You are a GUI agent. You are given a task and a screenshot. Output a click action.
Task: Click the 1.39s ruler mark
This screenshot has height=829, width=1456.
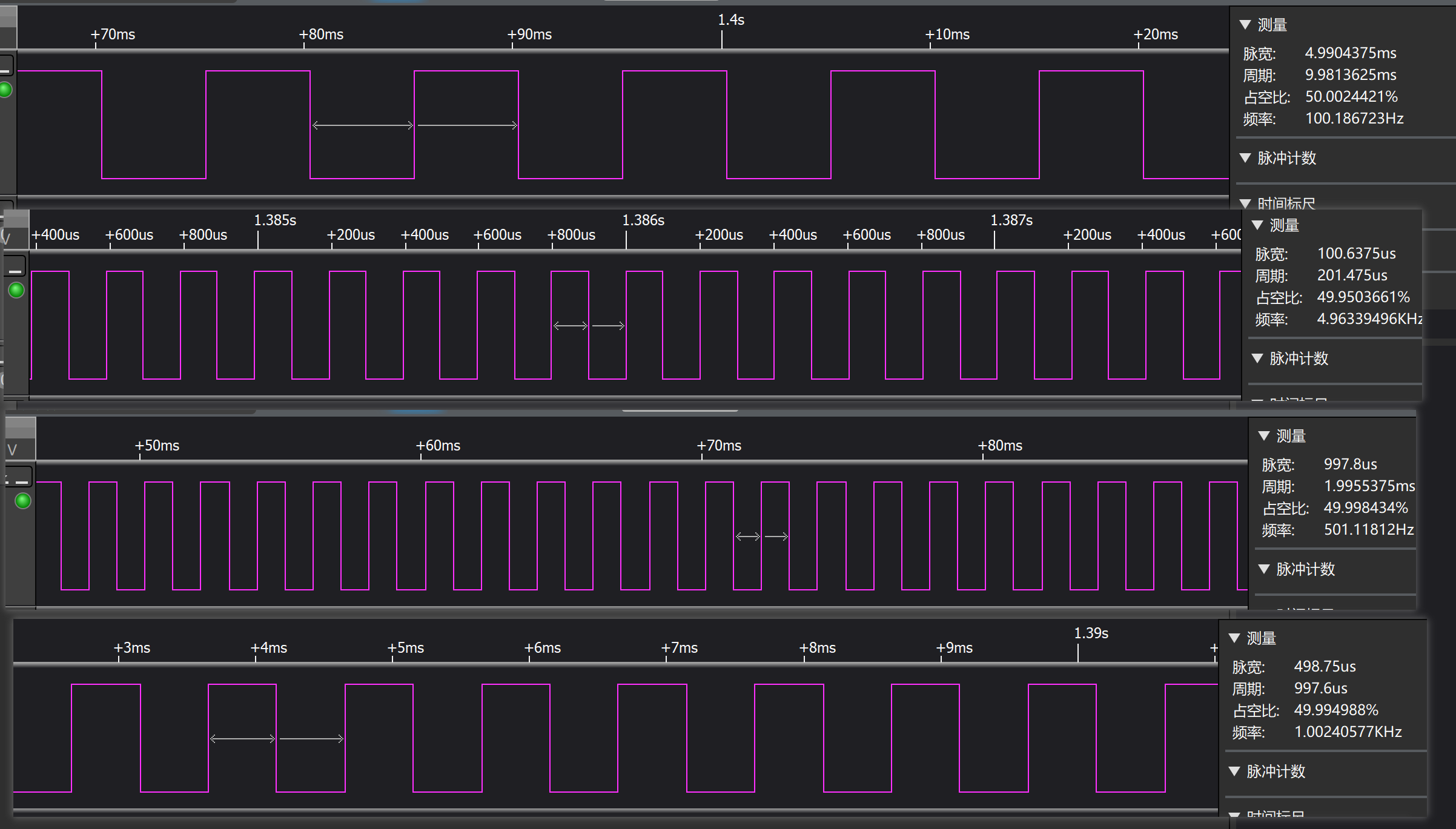(1091, 633)
